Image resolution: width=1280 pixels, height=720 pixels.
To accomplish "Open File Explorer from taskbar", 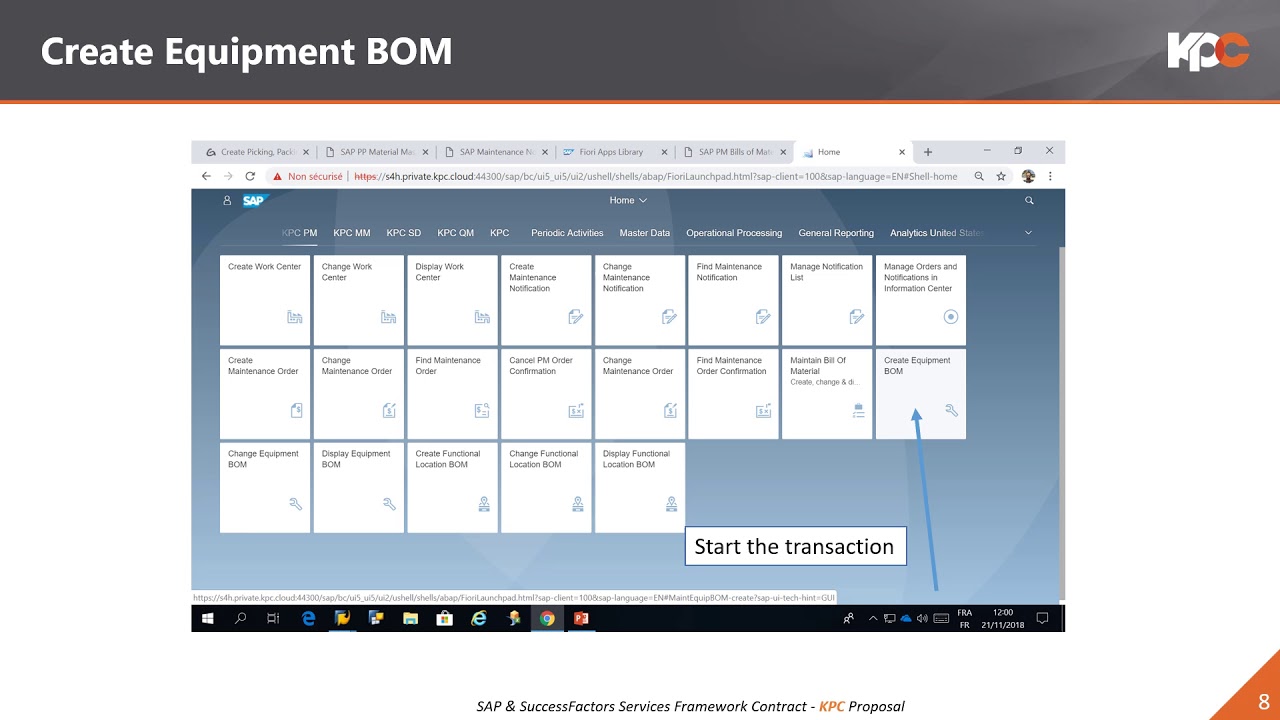I will pyautogui.click(x=411, y=619).
